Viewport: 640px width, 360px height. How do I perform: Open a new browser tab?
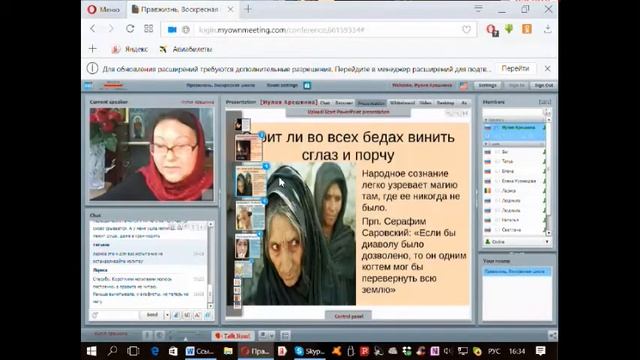tap(248, 9)
